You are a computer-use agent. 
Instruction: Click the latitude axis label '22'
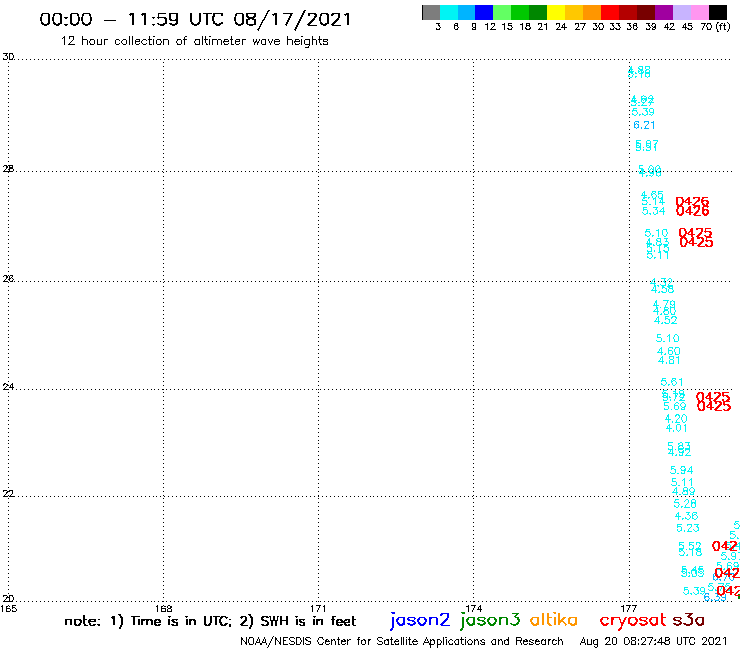pos(8,493)
